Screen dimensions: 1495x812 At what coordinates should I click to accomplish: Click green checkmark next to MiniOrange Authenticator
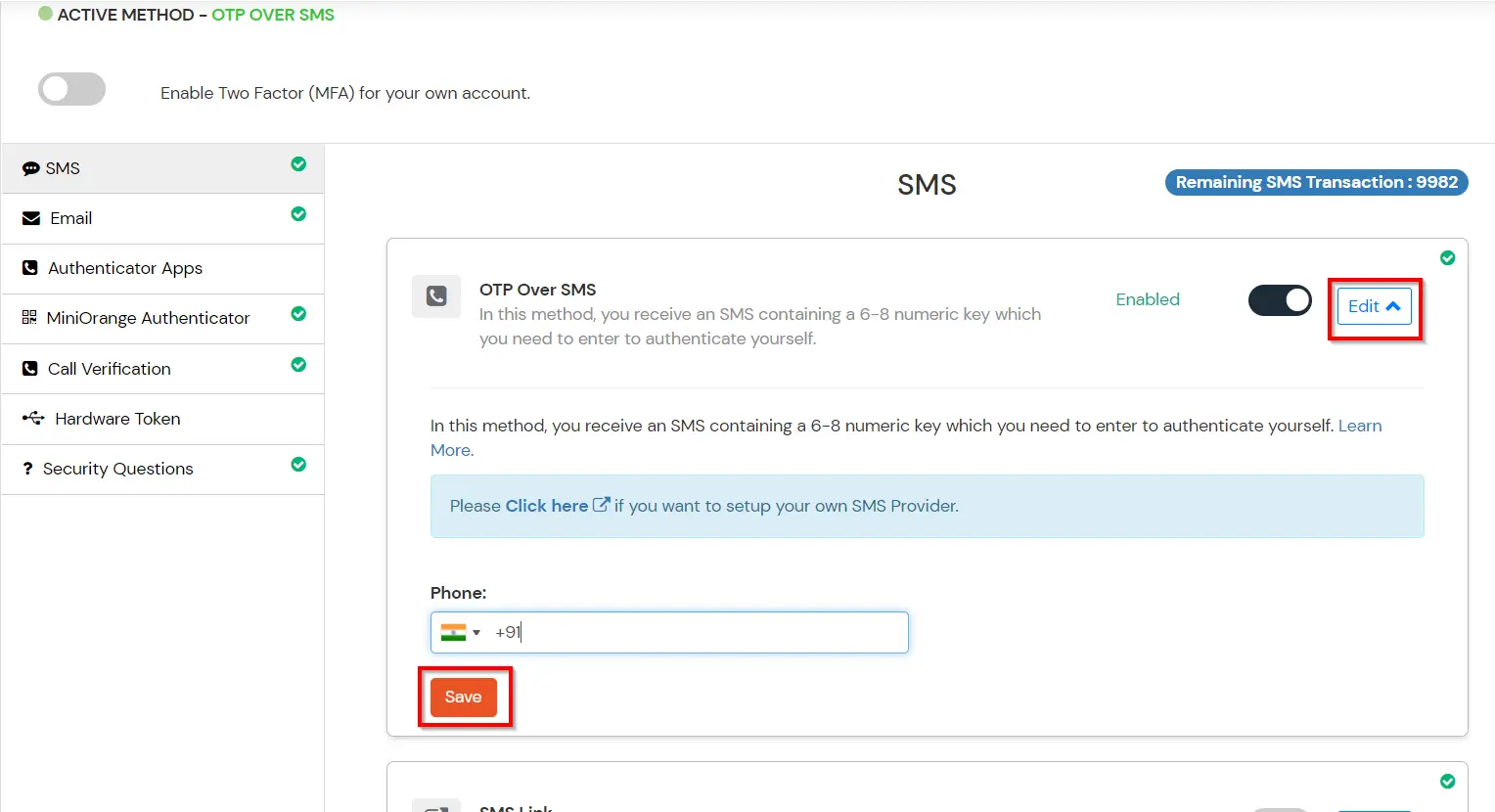pos(298,314)
